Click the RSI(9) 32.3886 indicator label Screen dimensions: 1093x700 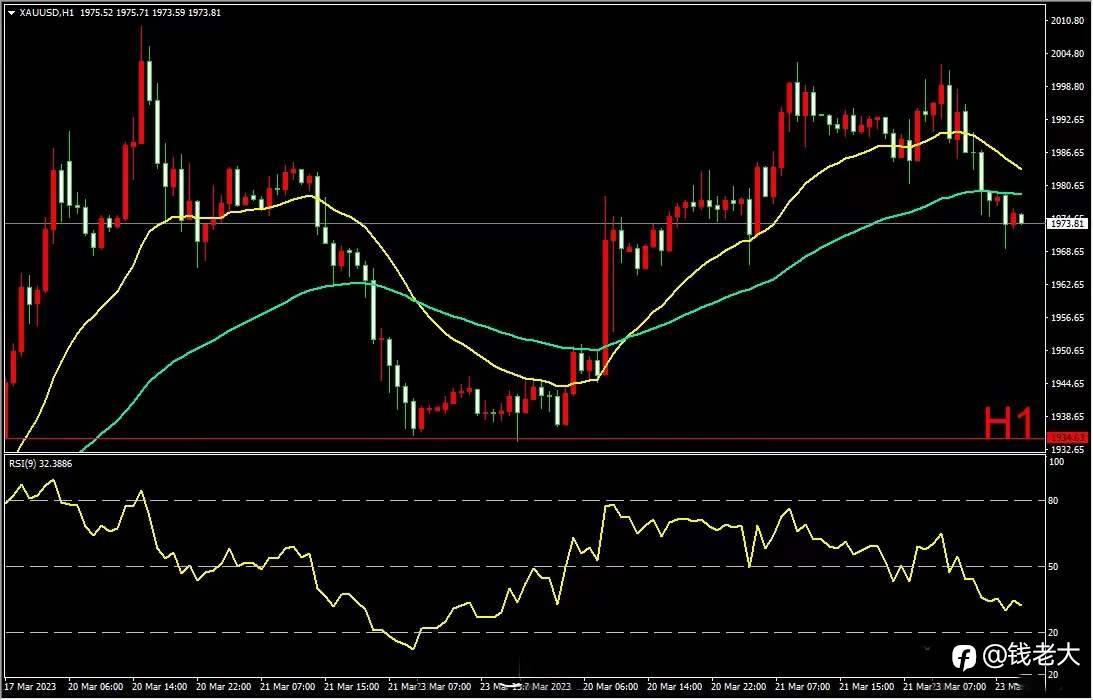point(40,463)
